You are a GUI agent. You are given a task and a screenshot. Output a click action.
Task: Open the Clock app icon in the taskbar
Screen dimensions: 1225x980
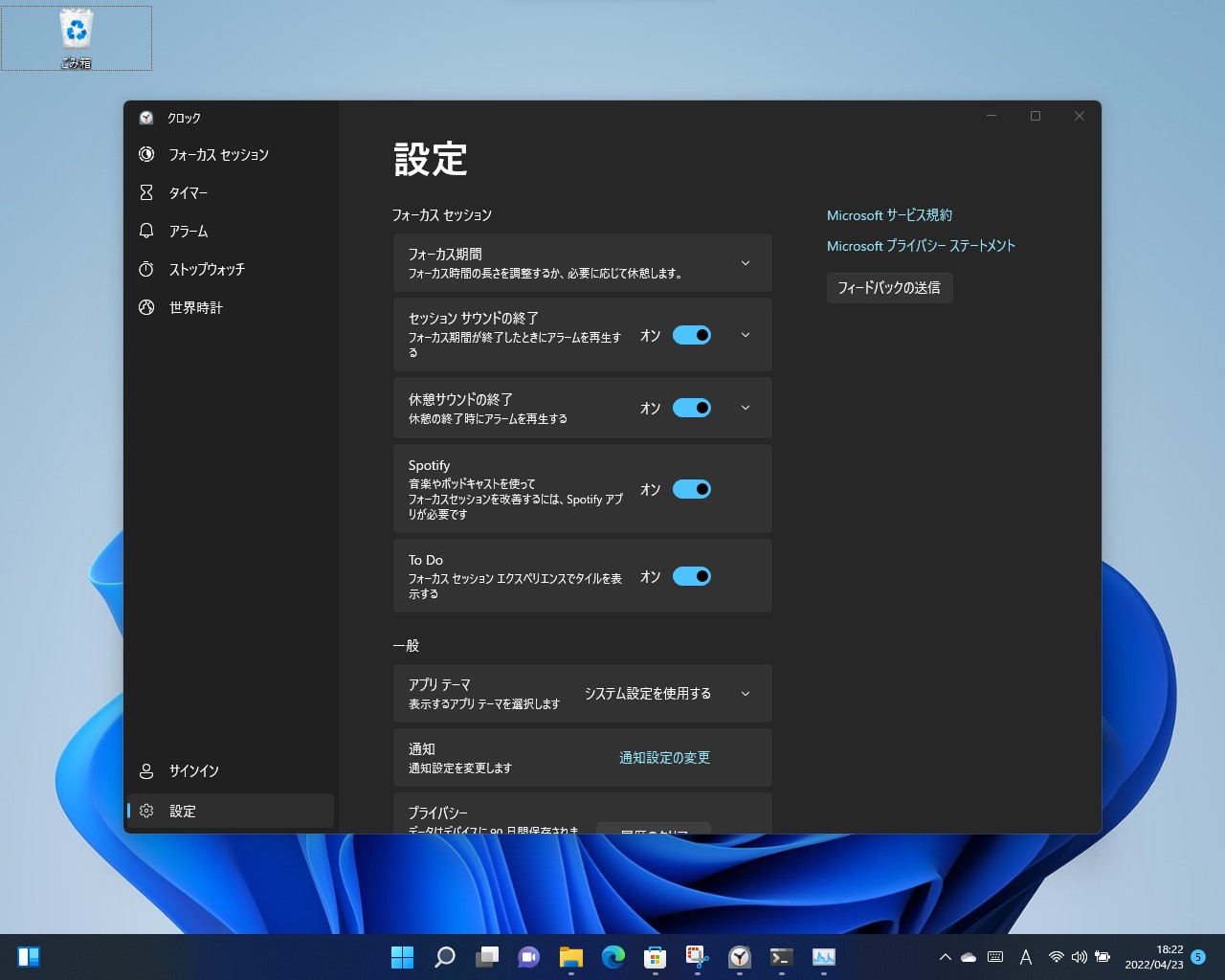click(x=739, y=956)
